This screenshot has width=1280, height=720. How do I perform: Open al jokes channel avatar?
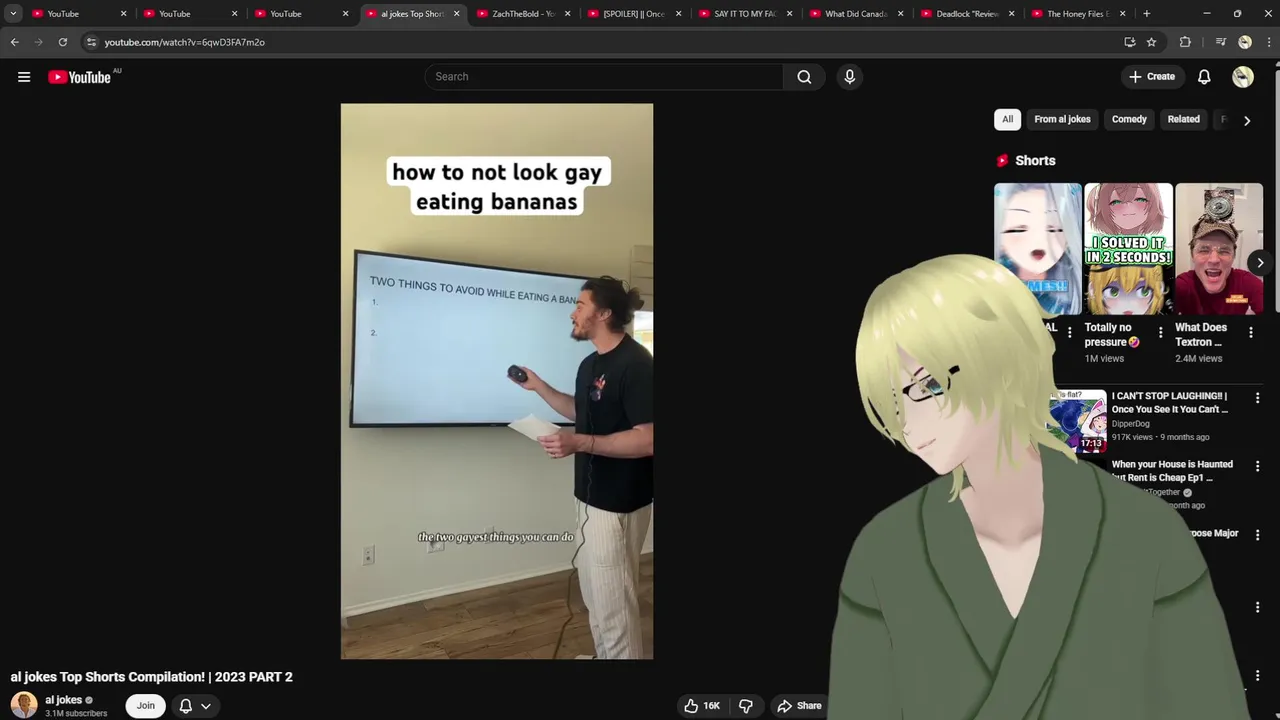[x=24, y=705]
